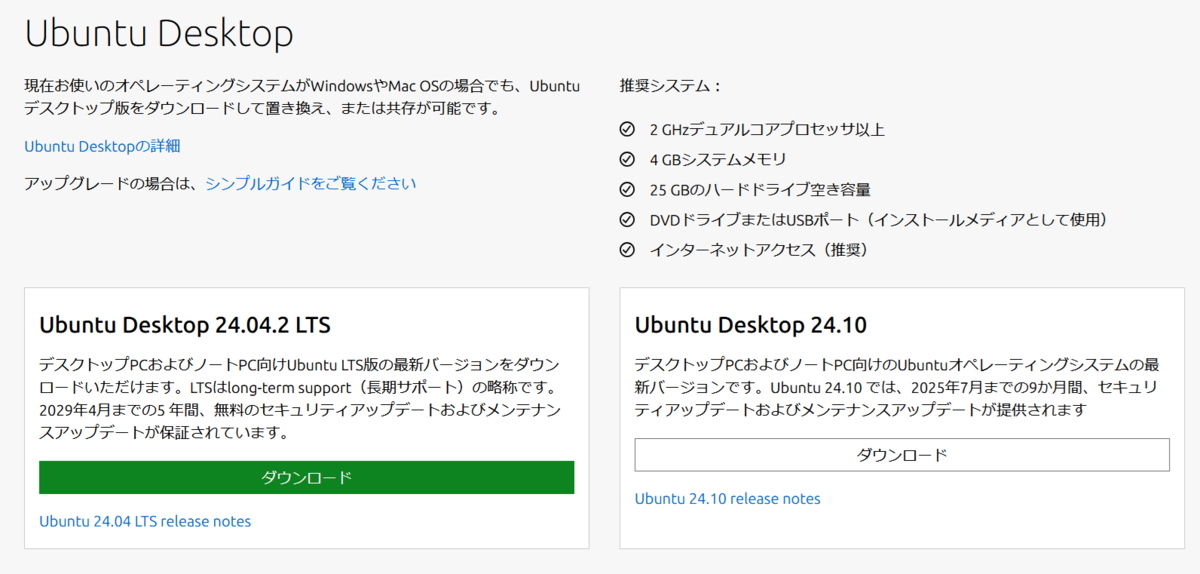Click the Ubuntu Desktop 24.04.2 LTS card heading
Screen dimensions: 1200x574
(185, 325)
